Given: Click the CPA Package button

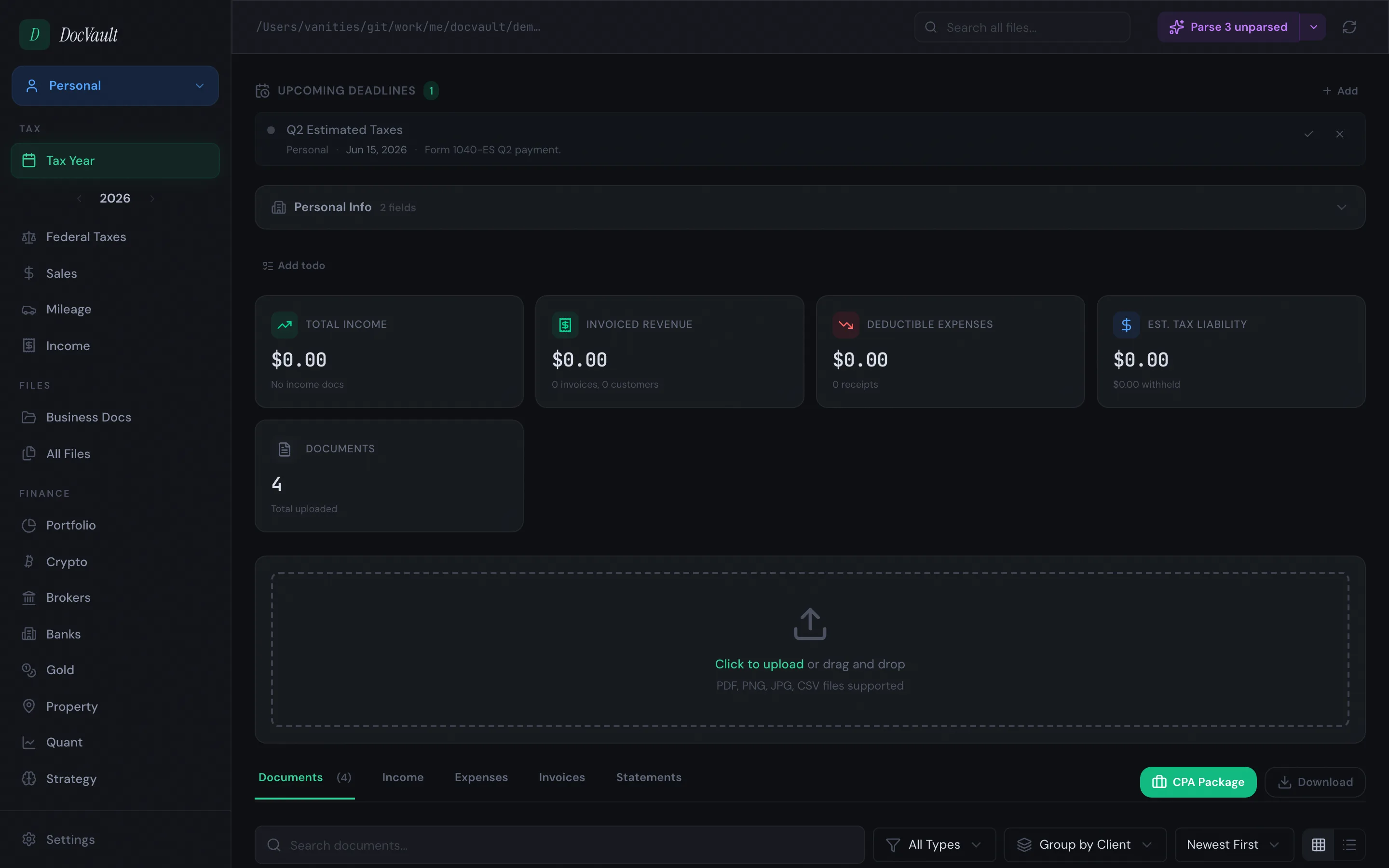Looking at the screenshot, I should point(1198,782).
